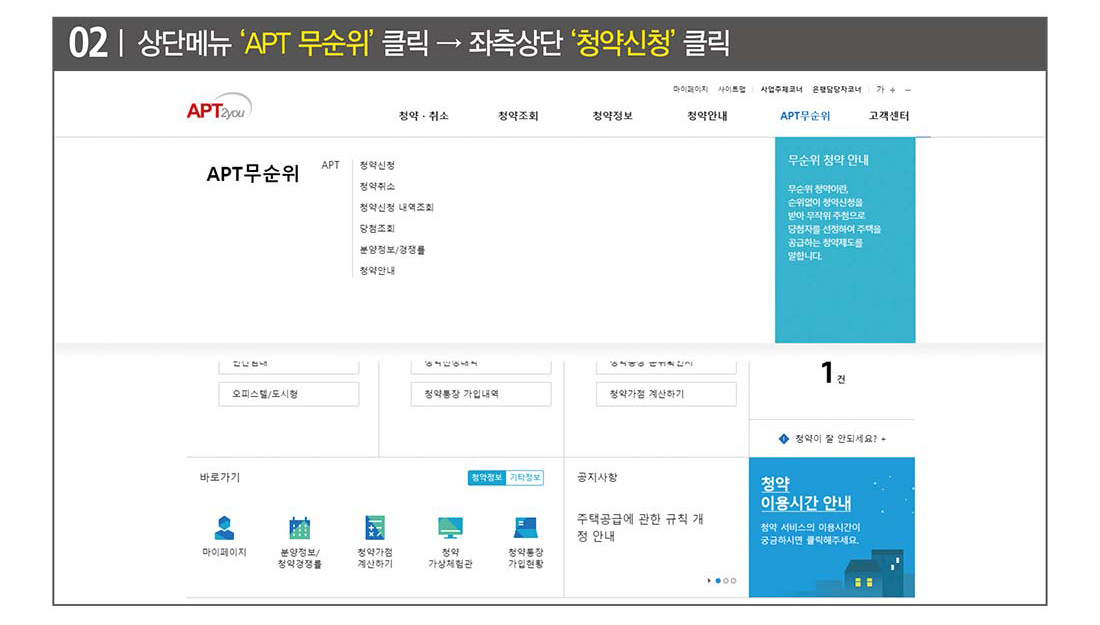Switch to the 청약정보 shortcut tab
This screenshot has height=625, width=1100.
[487, 478]
